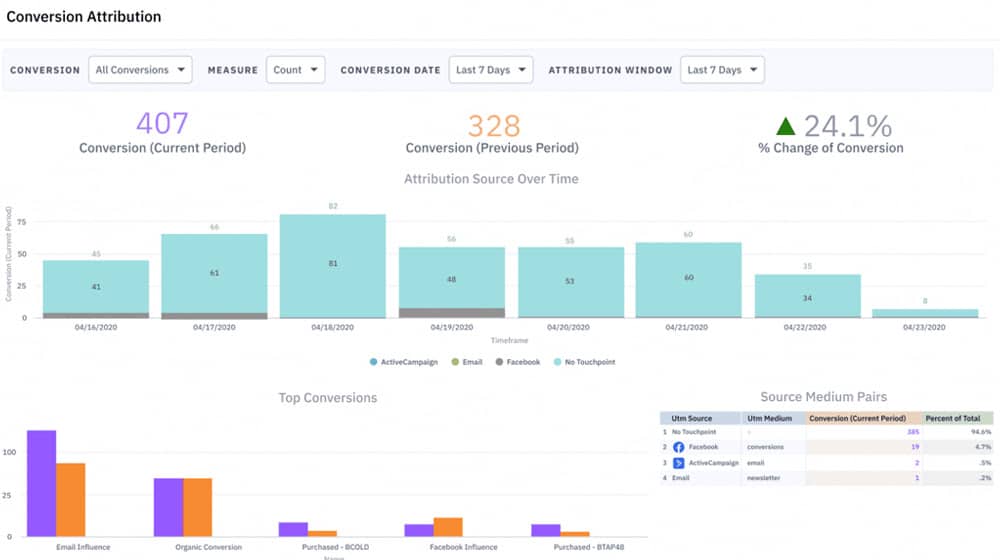Select the Facebook source name in table

703,447
